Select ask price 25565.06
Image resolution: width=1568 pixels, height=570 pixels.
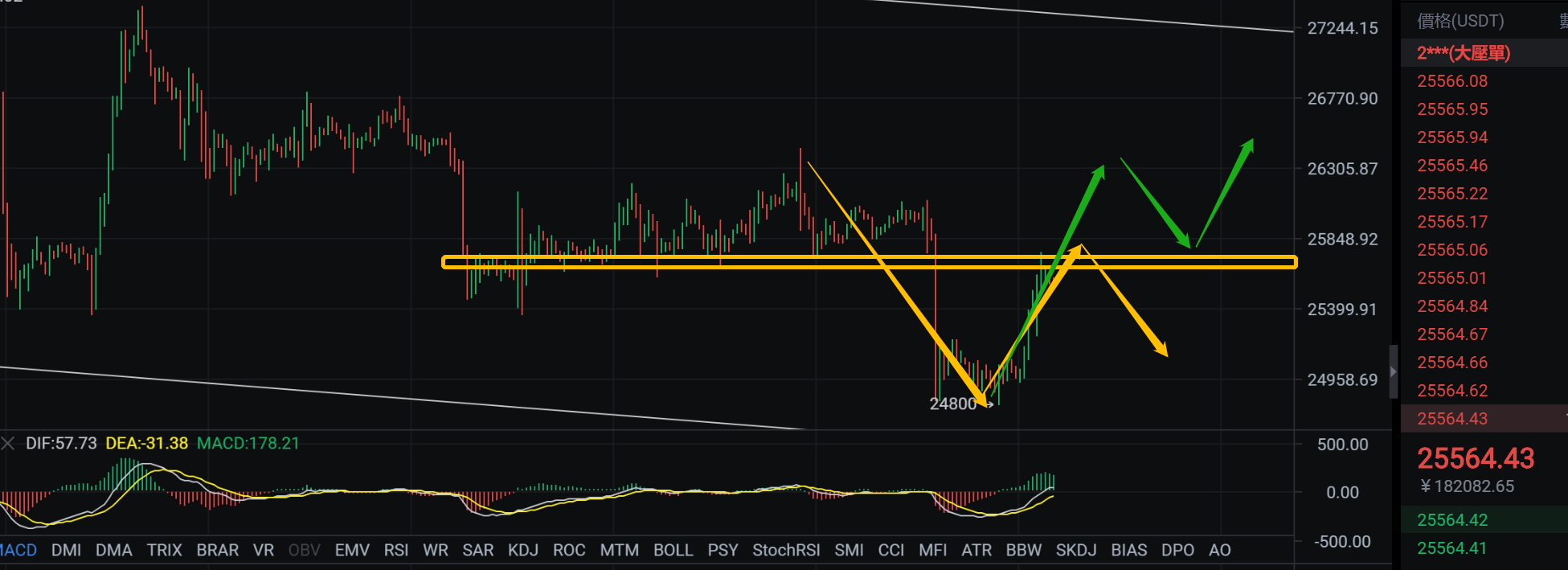tap(1452, 250)
